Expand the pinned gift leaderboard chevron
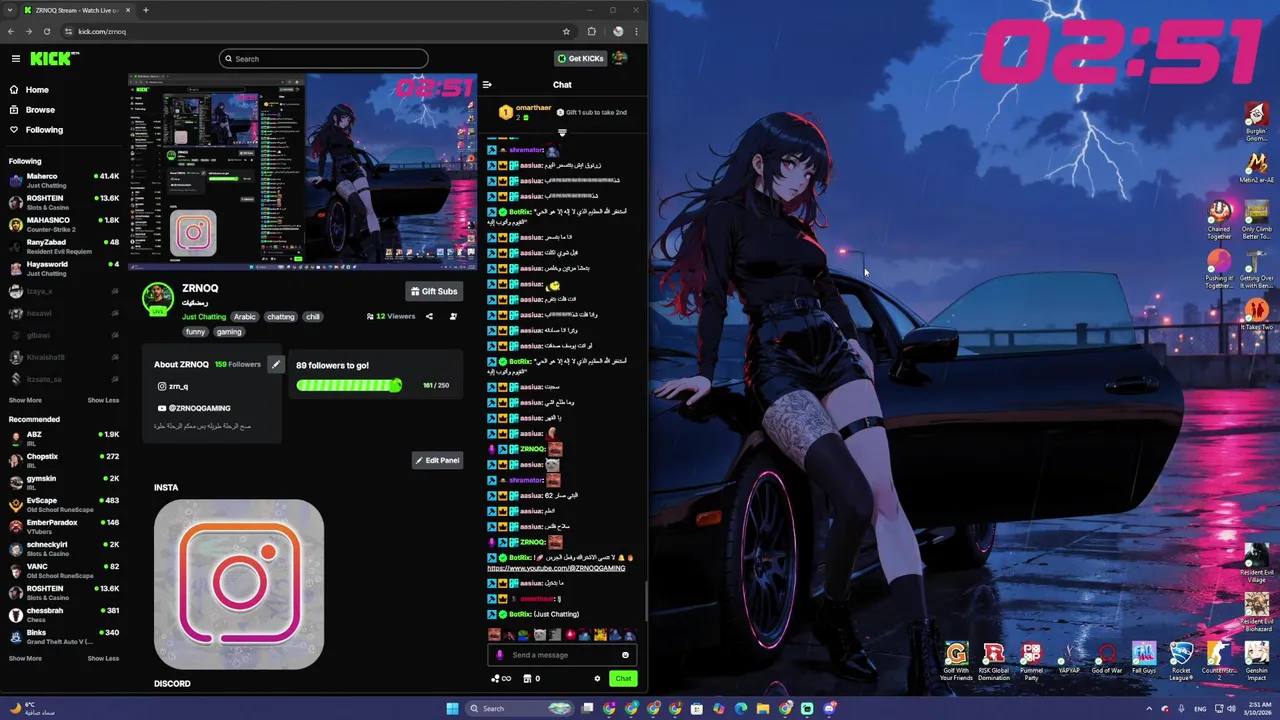Image resolution: width=1280 pixels, height=720 pixels. [562, 132]
